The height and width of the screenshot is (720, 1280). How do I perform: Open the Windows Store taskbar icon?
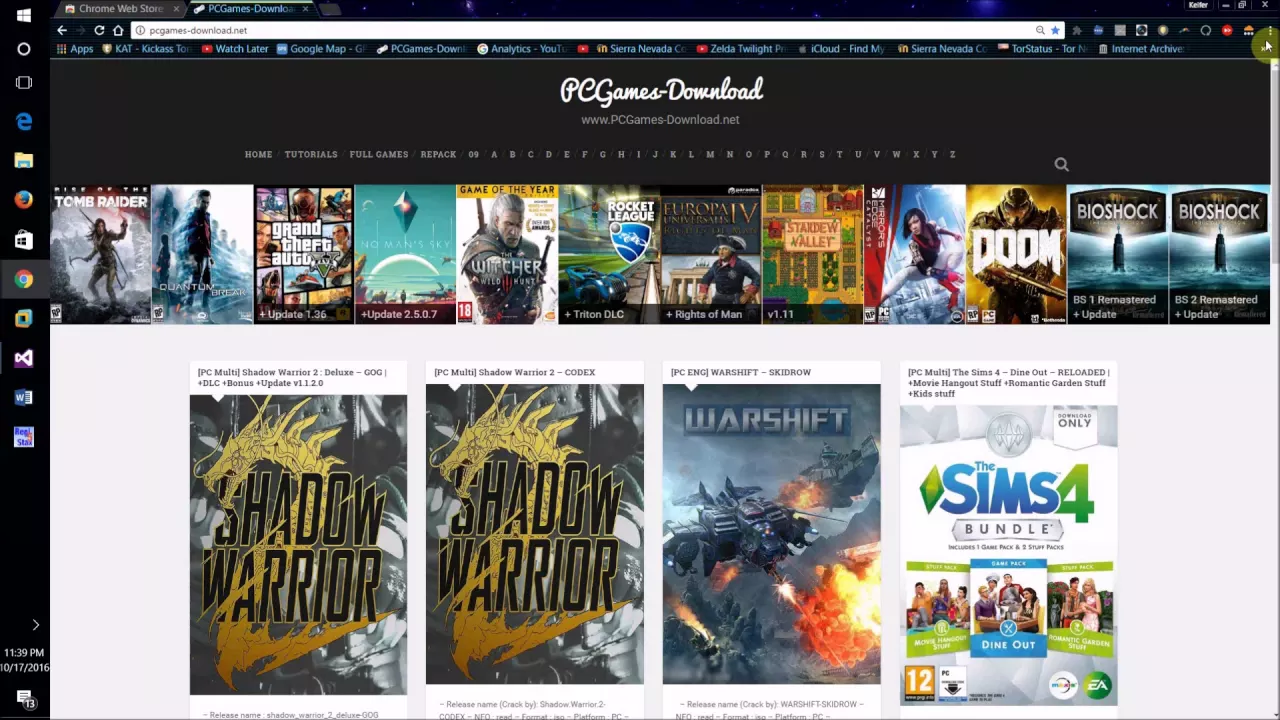click(x=24, y=240)
